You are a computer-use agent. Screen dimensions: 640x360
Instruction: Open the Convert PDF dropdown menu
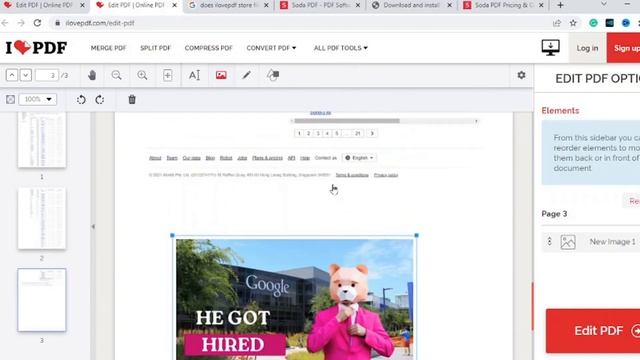(x=271, y=48)
